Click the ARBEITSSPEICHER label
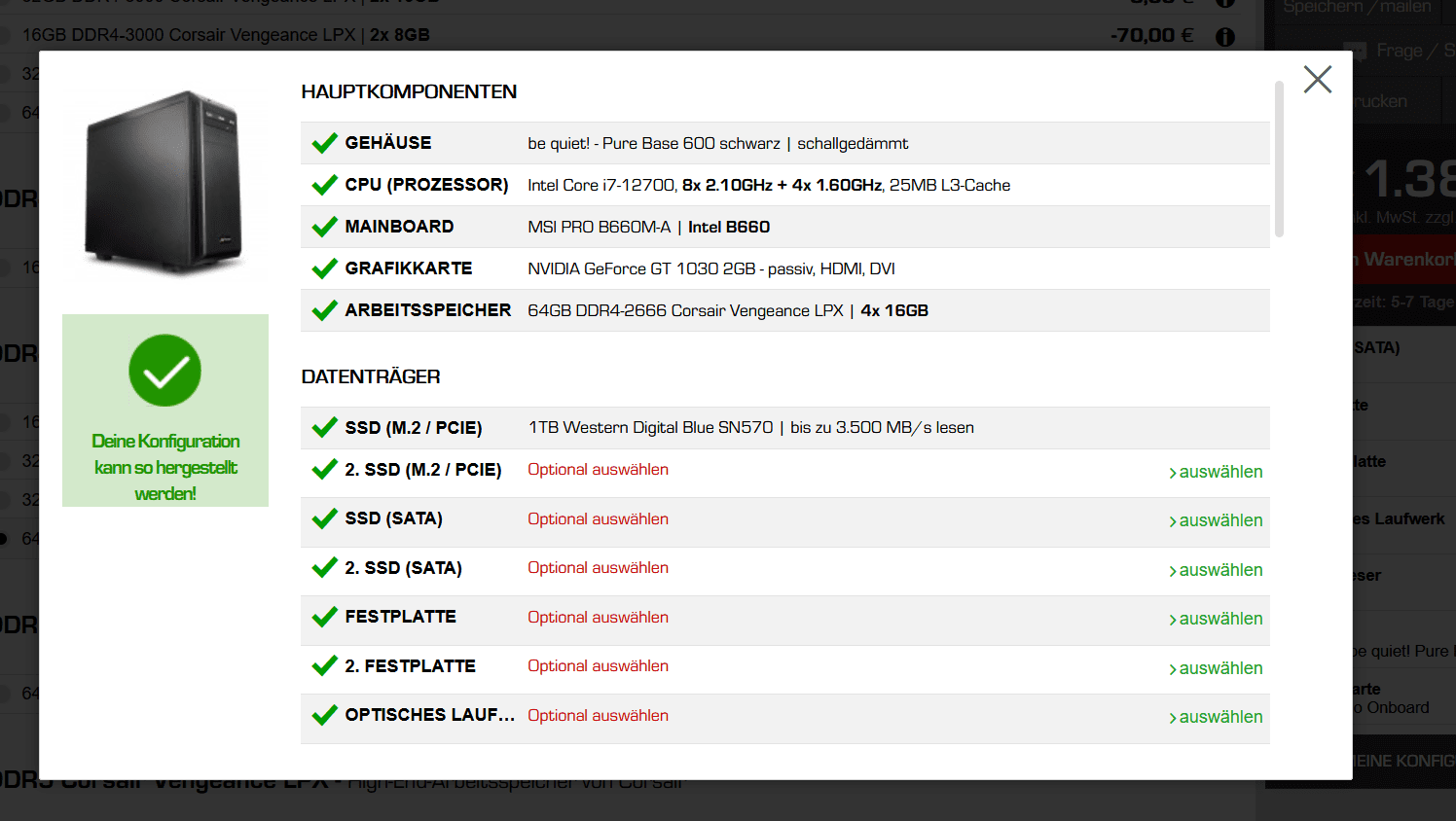This screenshot has height=821, width=1456. [428, 310]
